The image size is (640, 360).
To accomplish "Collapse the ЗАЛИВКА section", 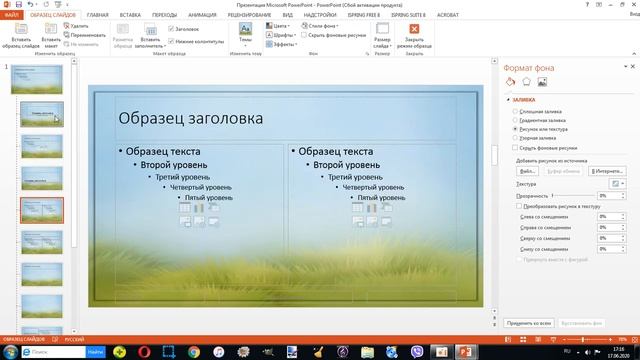I will [x=508, y=100].
